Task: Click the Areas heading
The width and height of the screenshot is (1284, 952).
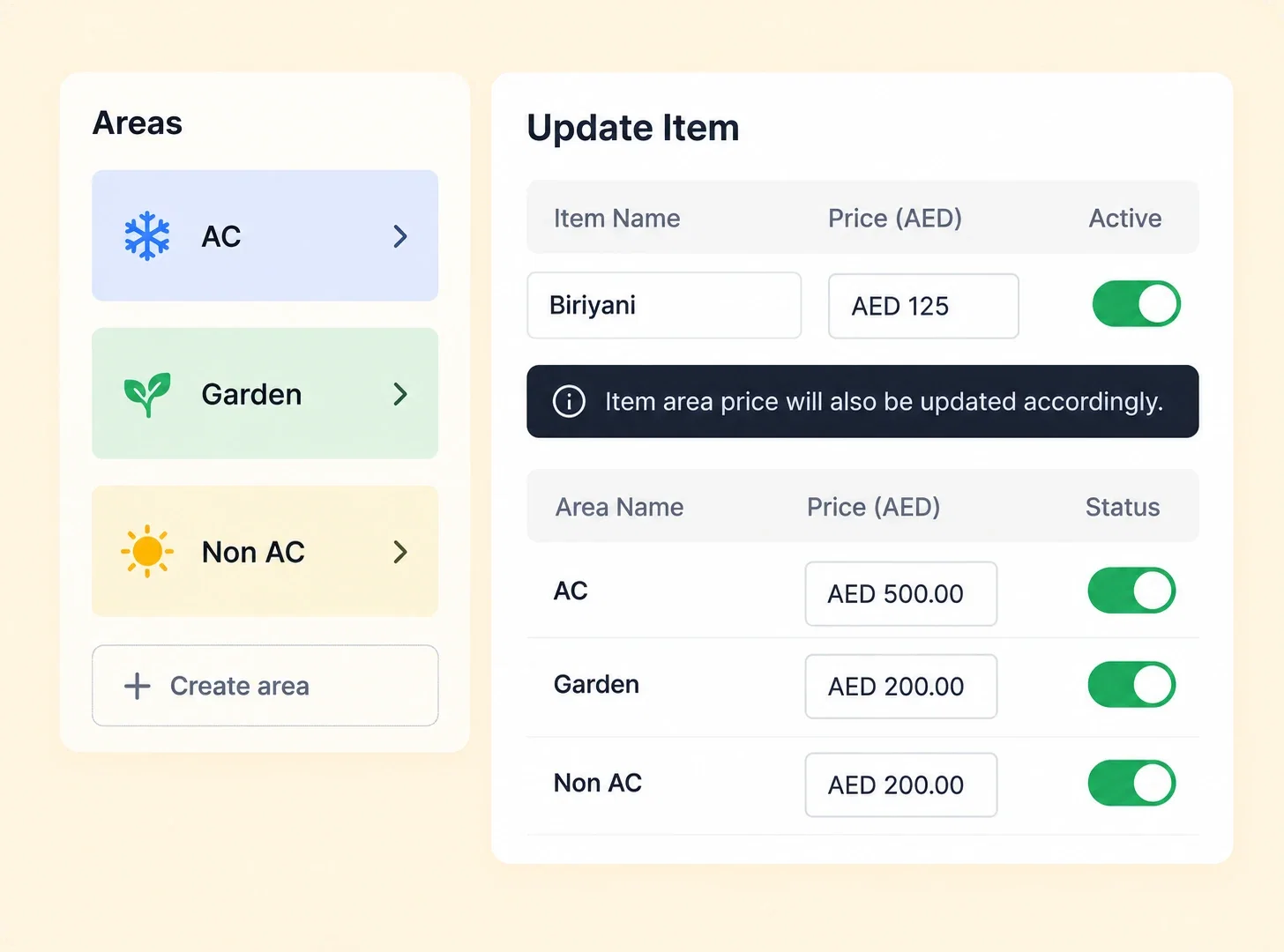Action: click(138, 123)
